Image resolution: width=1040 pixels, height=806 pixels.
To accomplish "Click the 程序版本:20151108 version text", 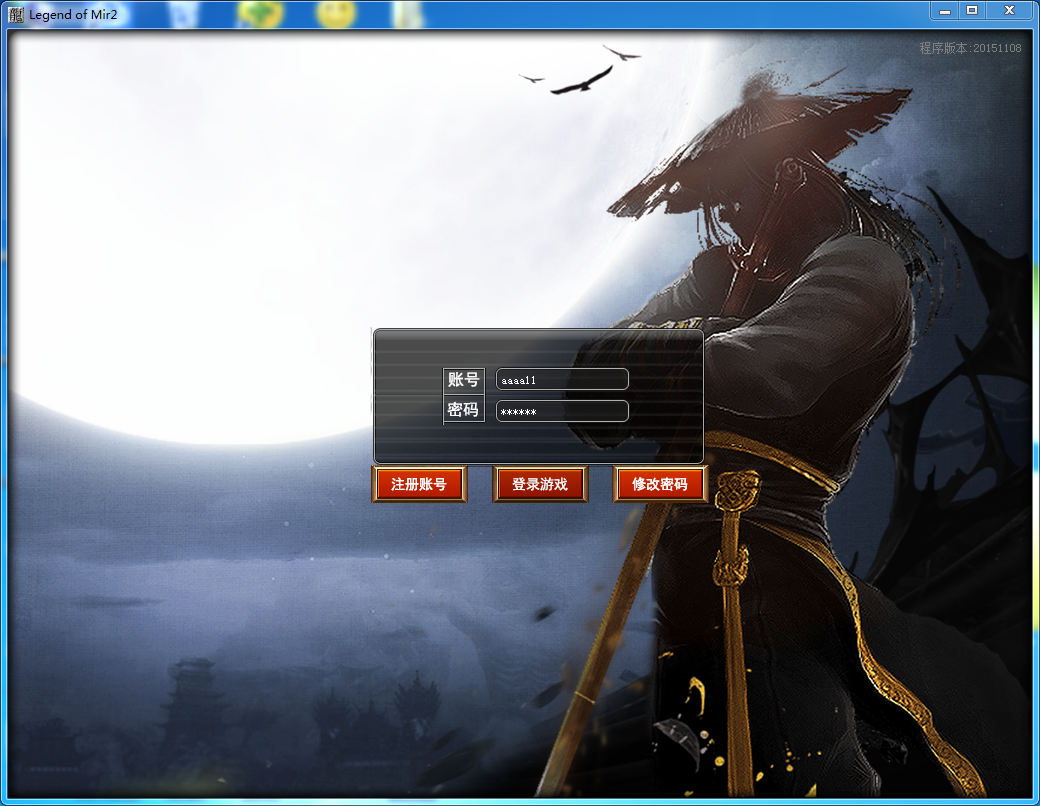I will 970,48.
